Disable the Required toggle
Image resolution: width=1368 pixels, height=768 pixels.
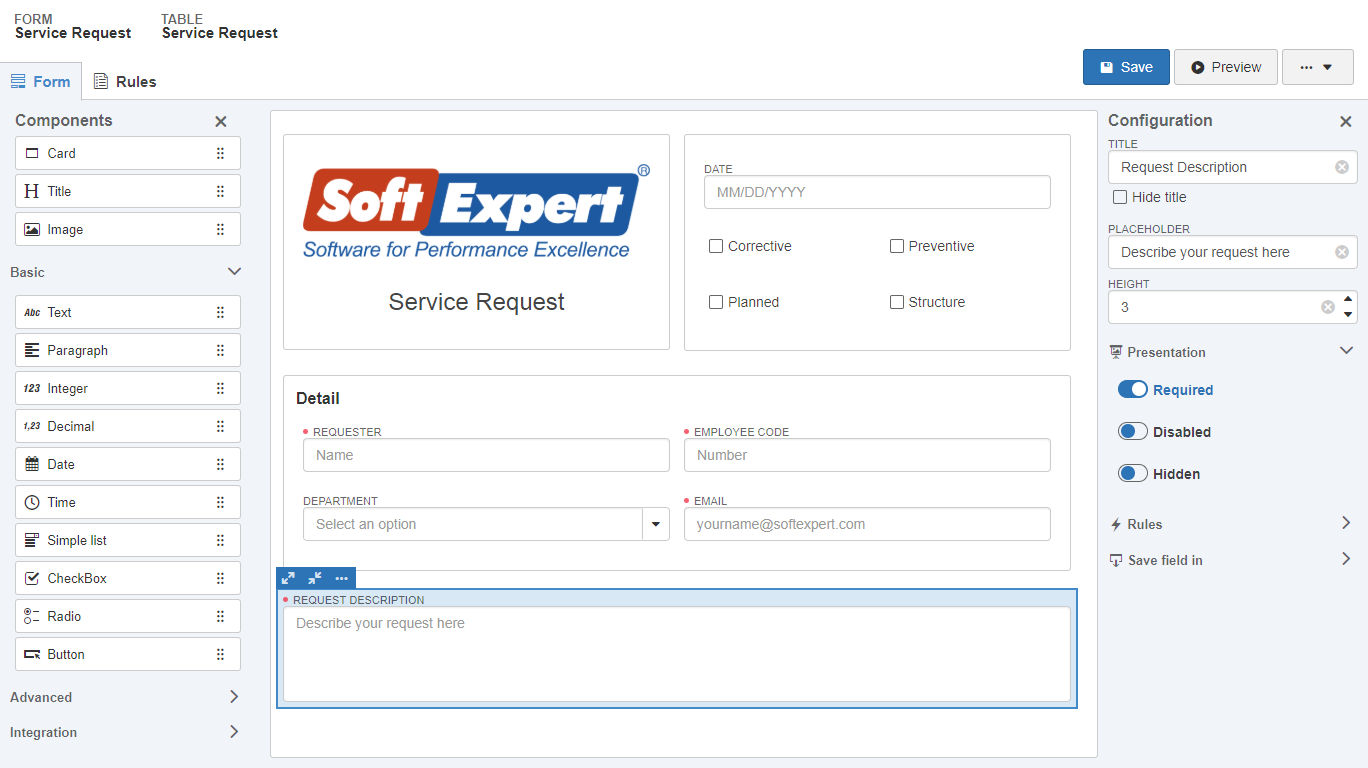pyautogui.click(x=1133, y=389)
